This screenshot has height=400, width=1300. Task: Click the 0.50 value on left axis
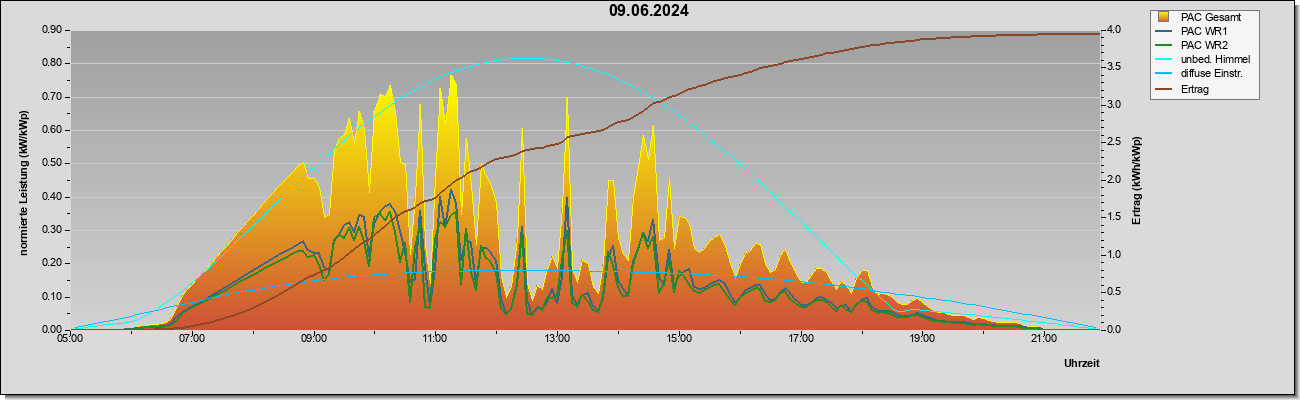point(53,163)
